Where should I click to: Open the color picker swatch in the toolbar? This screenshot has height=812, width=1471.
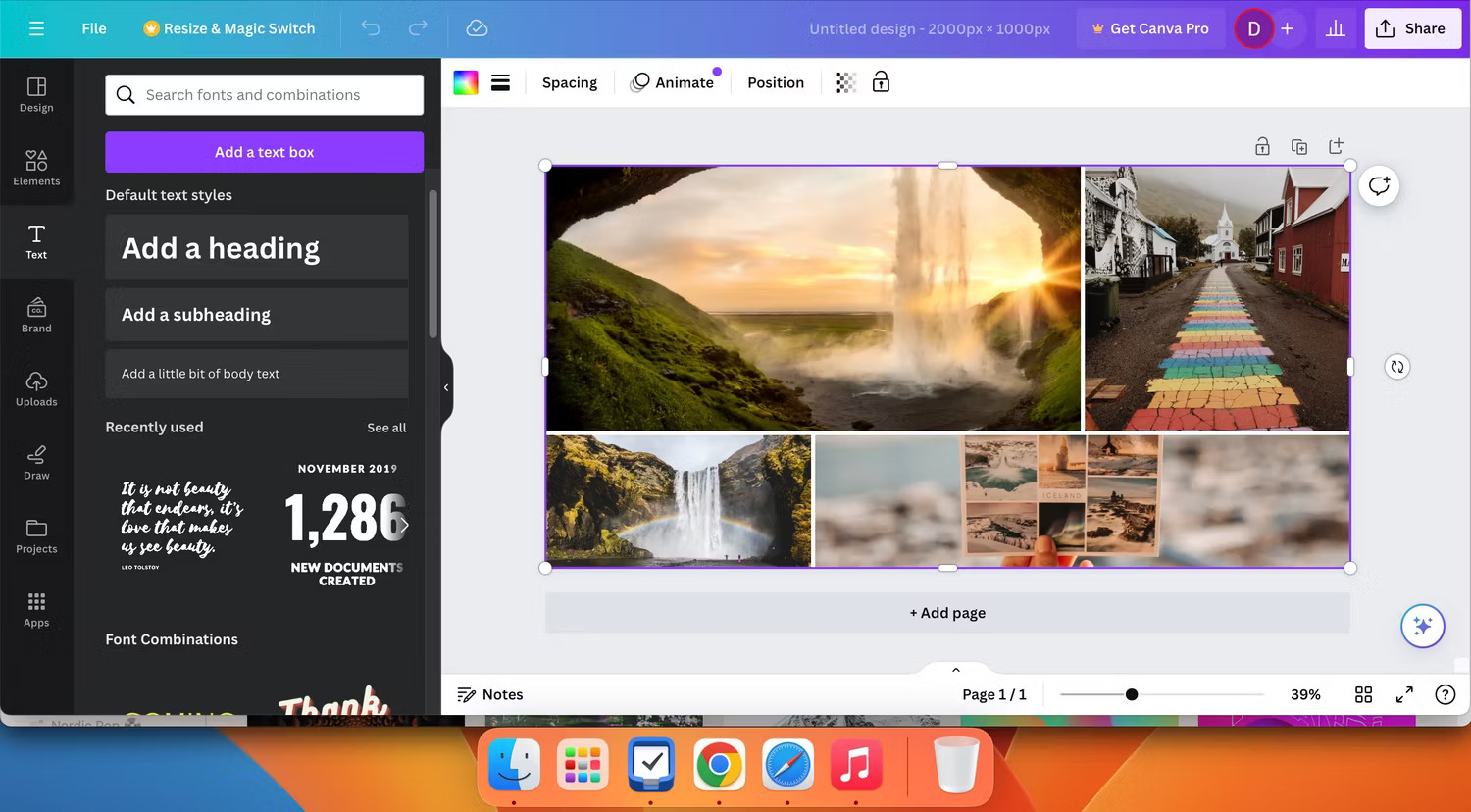[465, 82]
